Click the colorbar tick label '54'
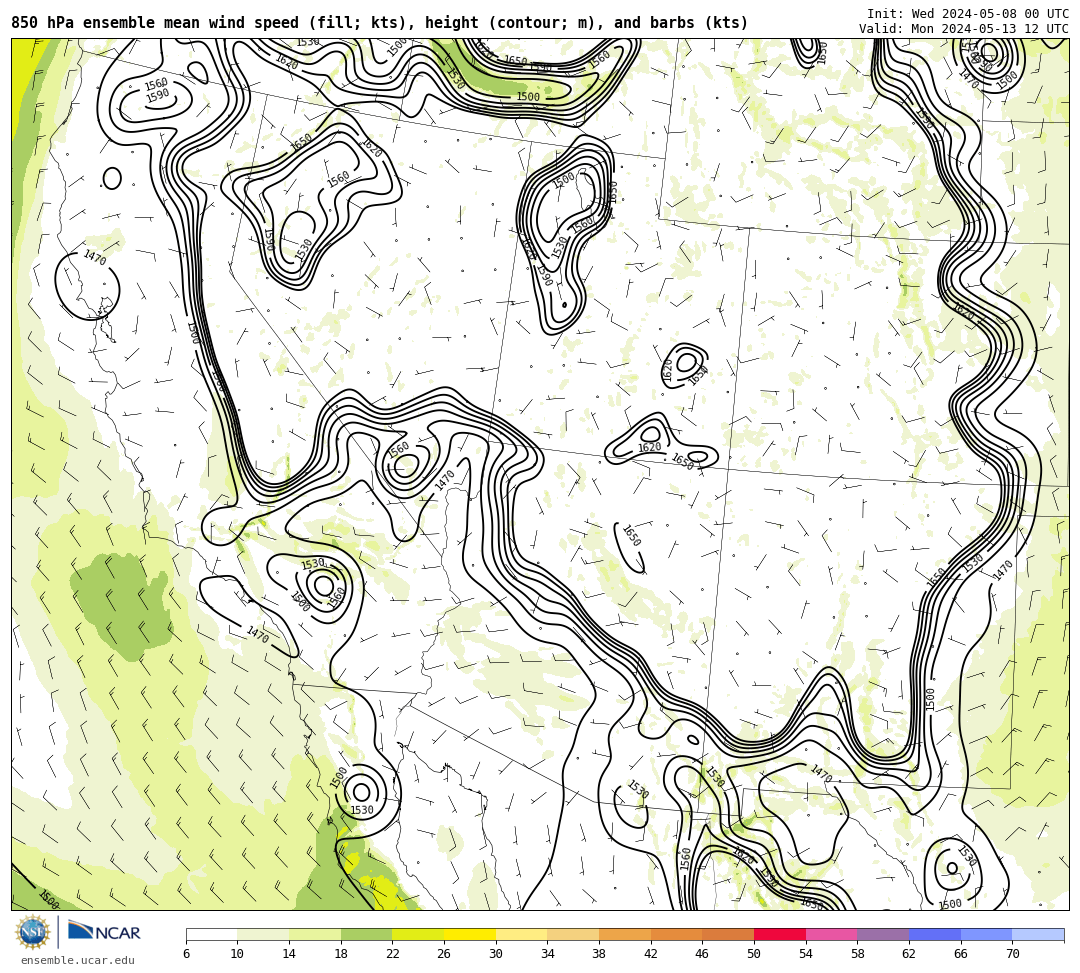1080x973 pixels. (x=806, y=954)
